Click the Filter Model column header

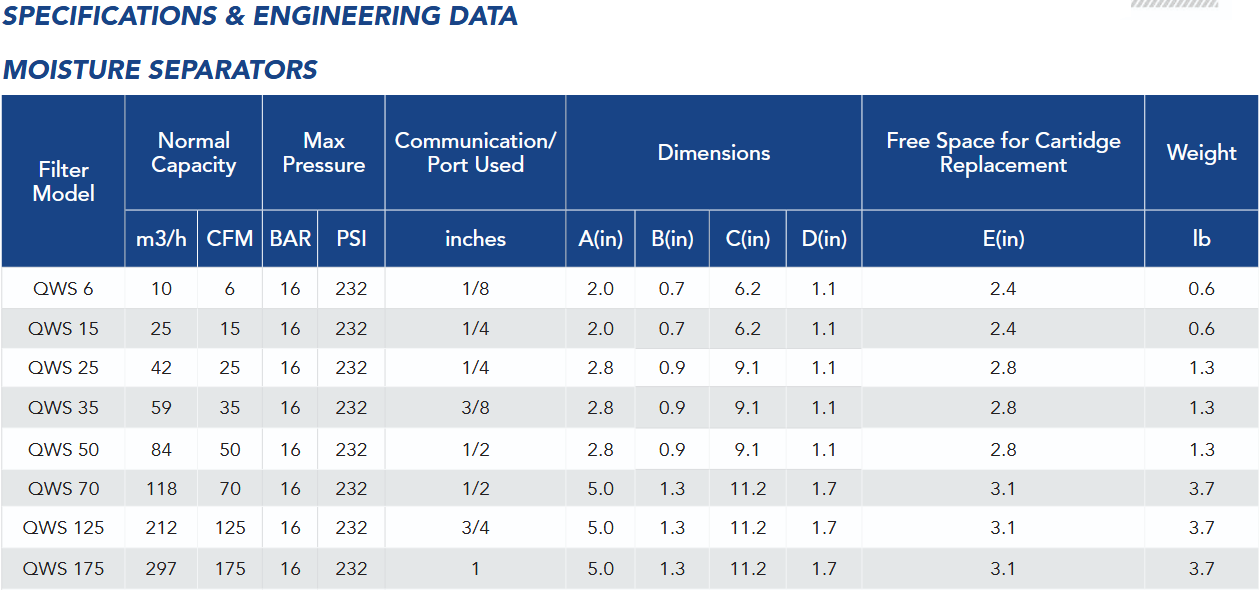point(64,181)
